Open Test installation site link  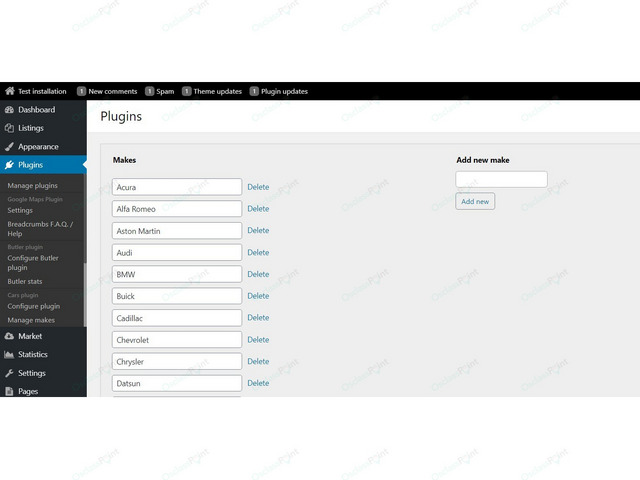[x=42, y=91]
